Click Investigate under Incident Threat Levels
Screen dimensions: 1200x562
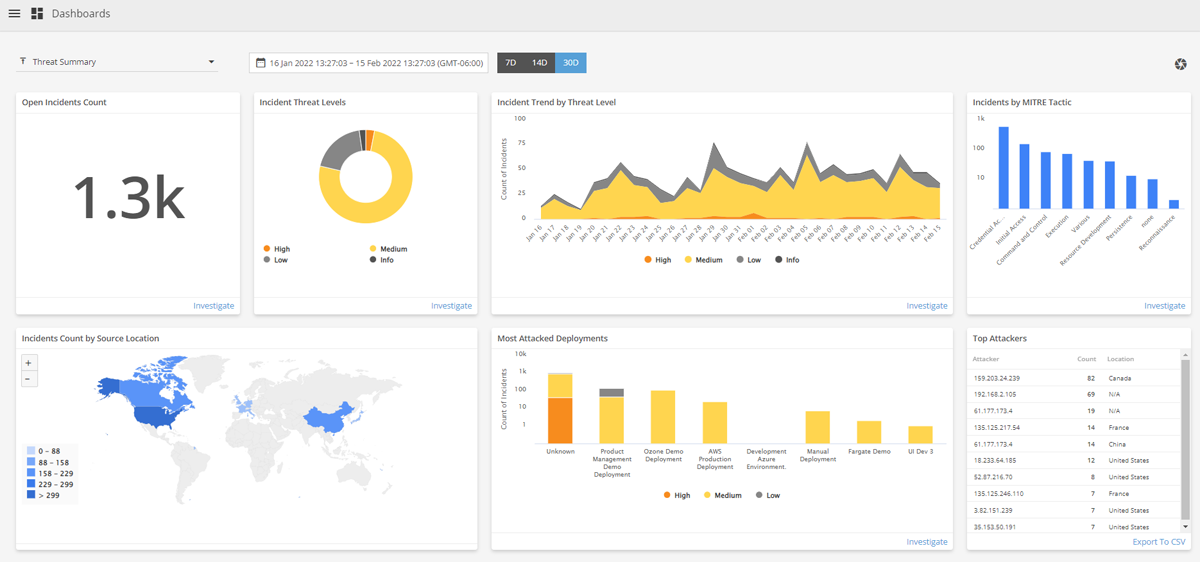click(451, 306)
